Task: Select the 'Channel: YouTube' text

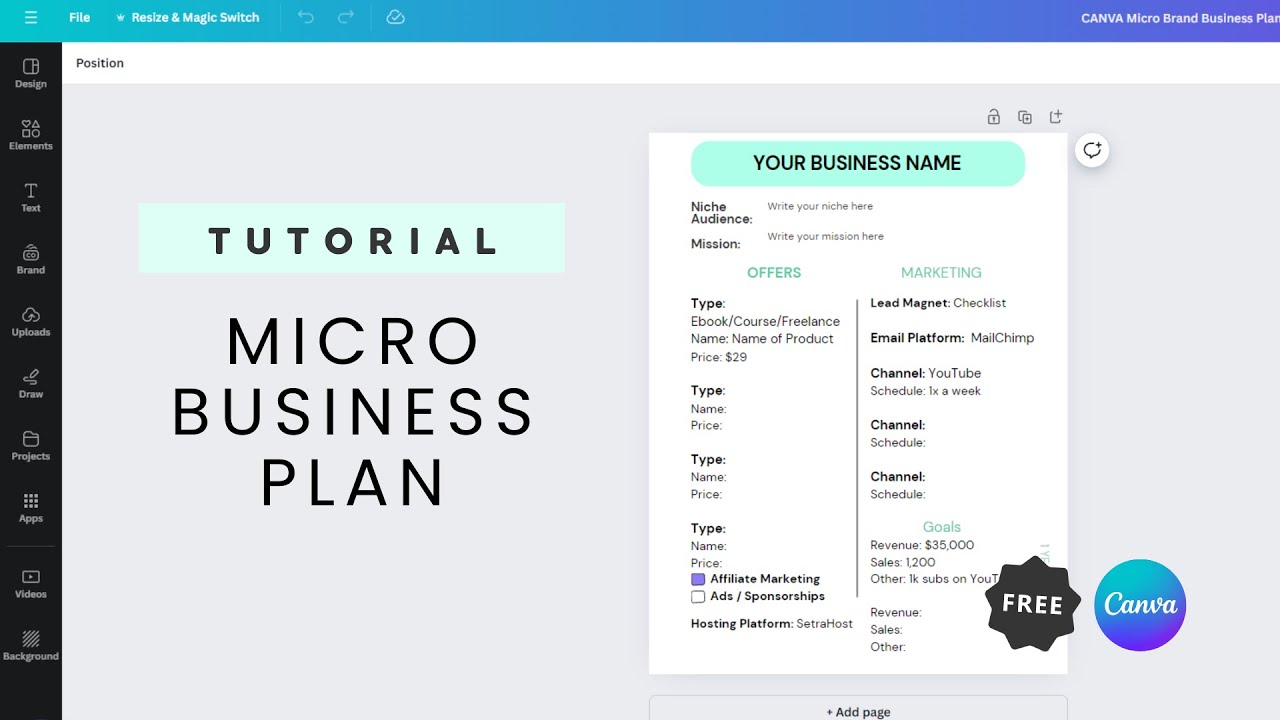Action: coord(926,373)
